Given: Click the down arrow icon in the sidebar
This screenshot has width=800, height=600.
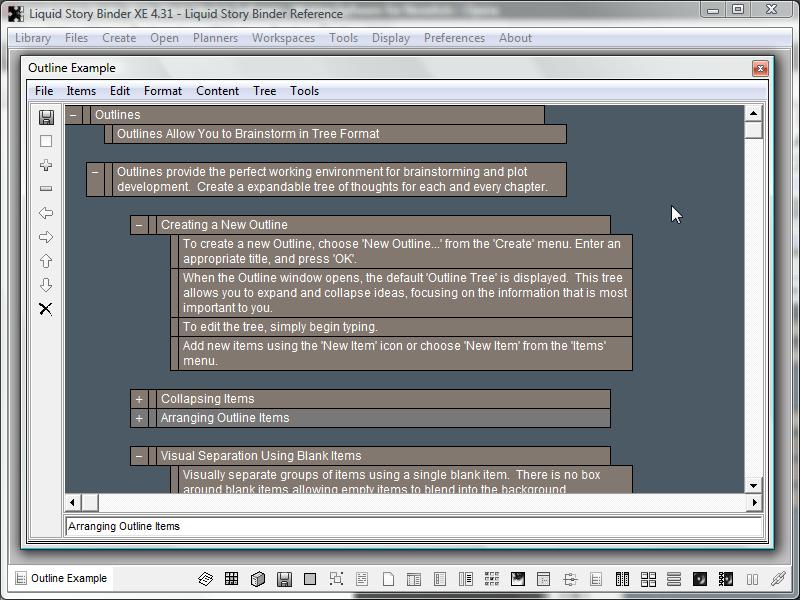Looking at the screenshot, I should [x=46, y=285].
